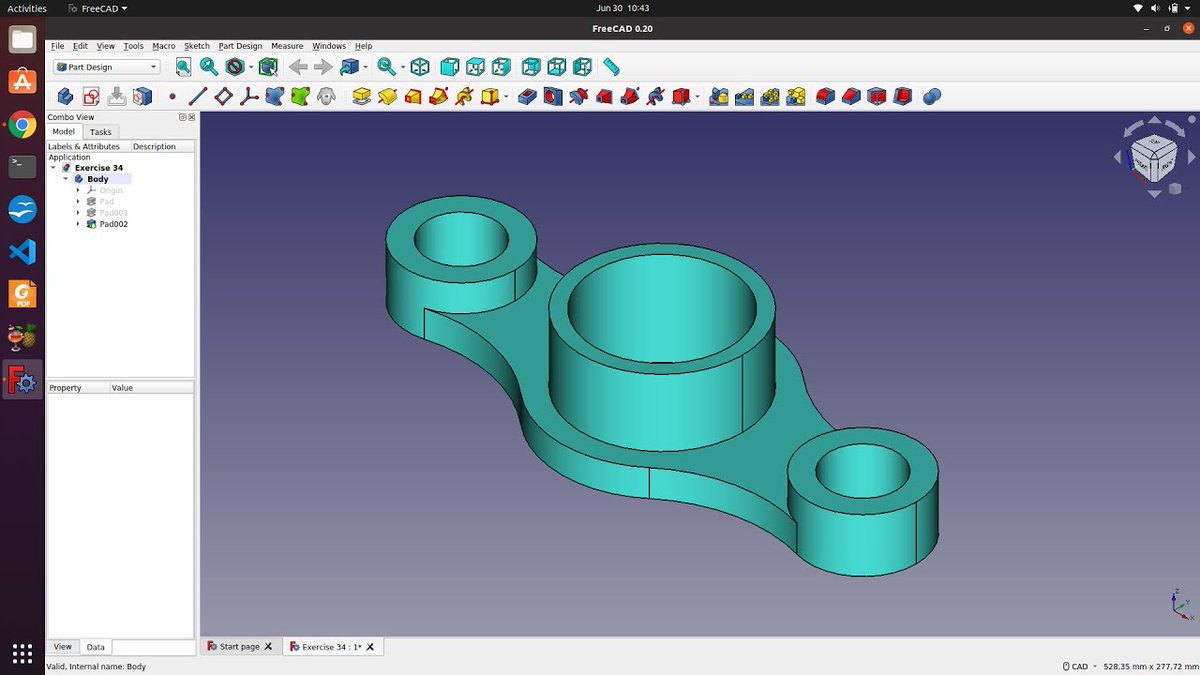Click Create datum point icon
The image size is (1200, 675).
(172, 97)
